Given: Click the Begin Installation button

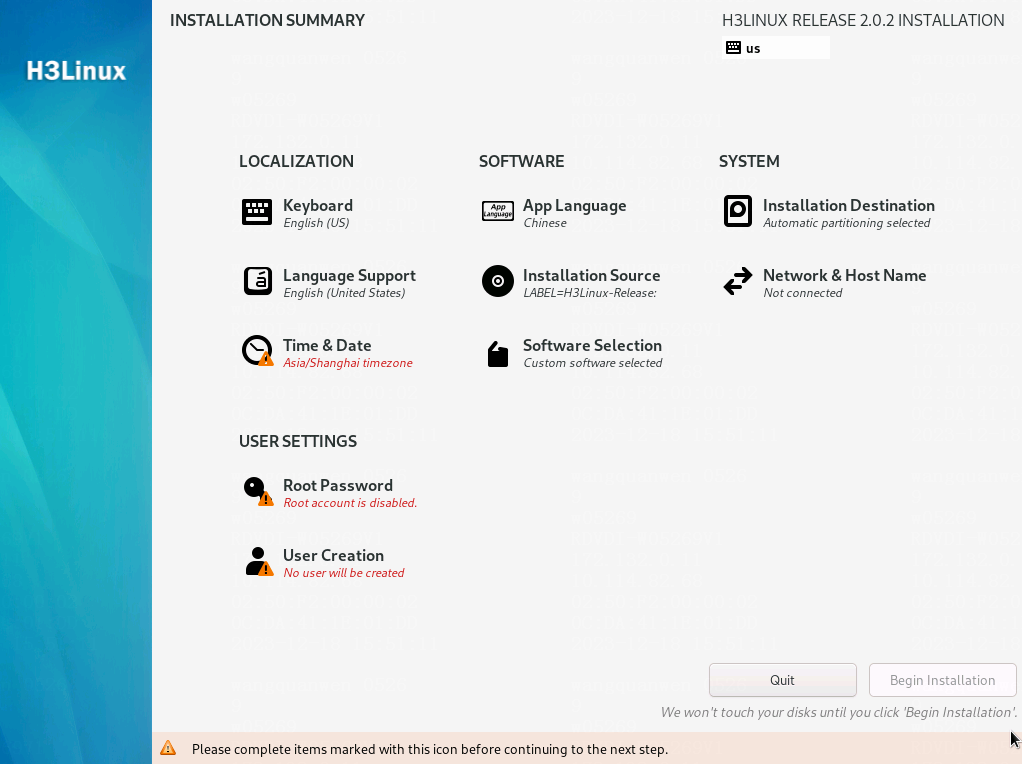Looking at the screenshot, I should [942, 680].
